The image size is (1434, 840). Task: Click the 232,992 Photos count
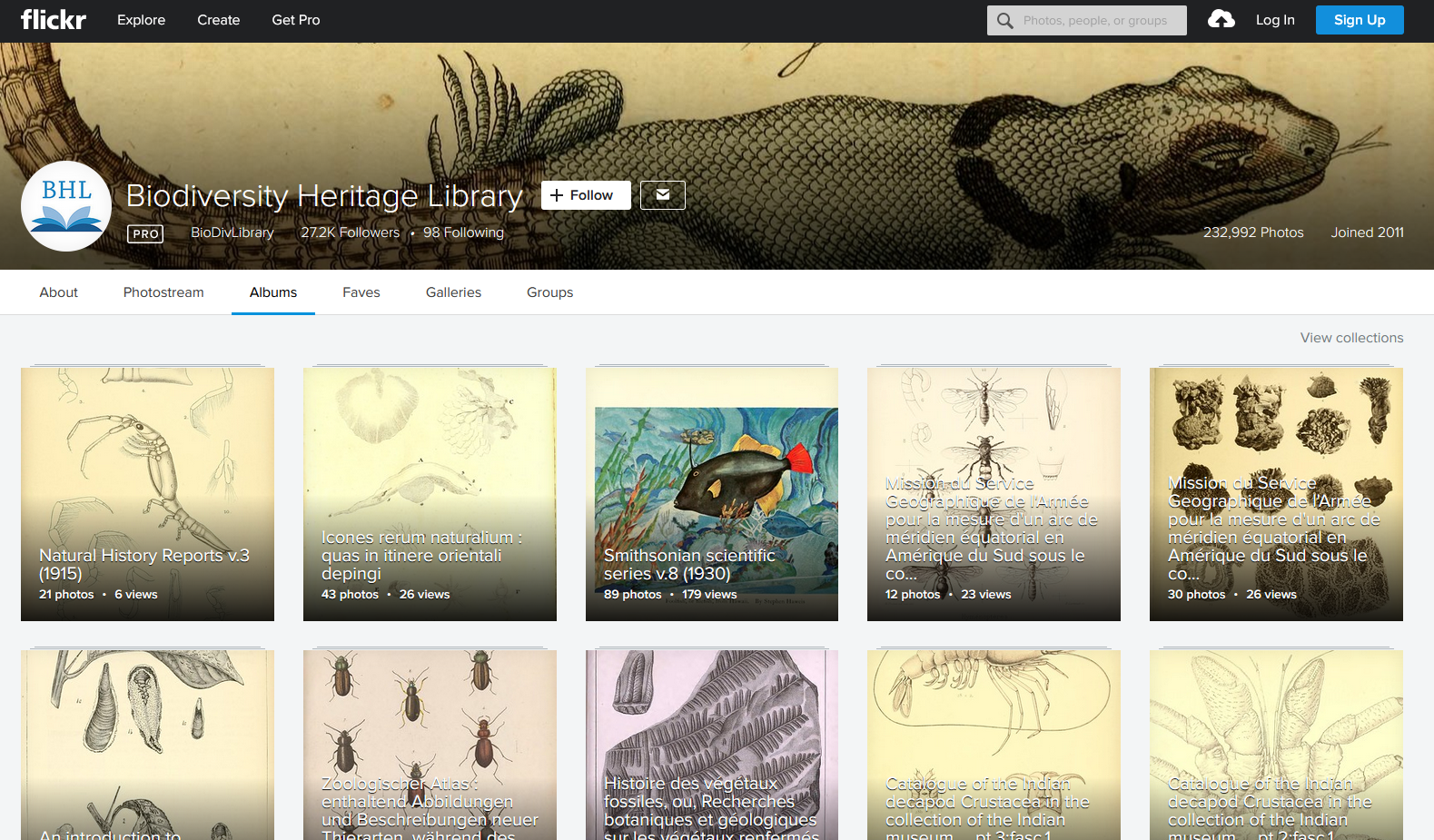(x=1253, y=232)
